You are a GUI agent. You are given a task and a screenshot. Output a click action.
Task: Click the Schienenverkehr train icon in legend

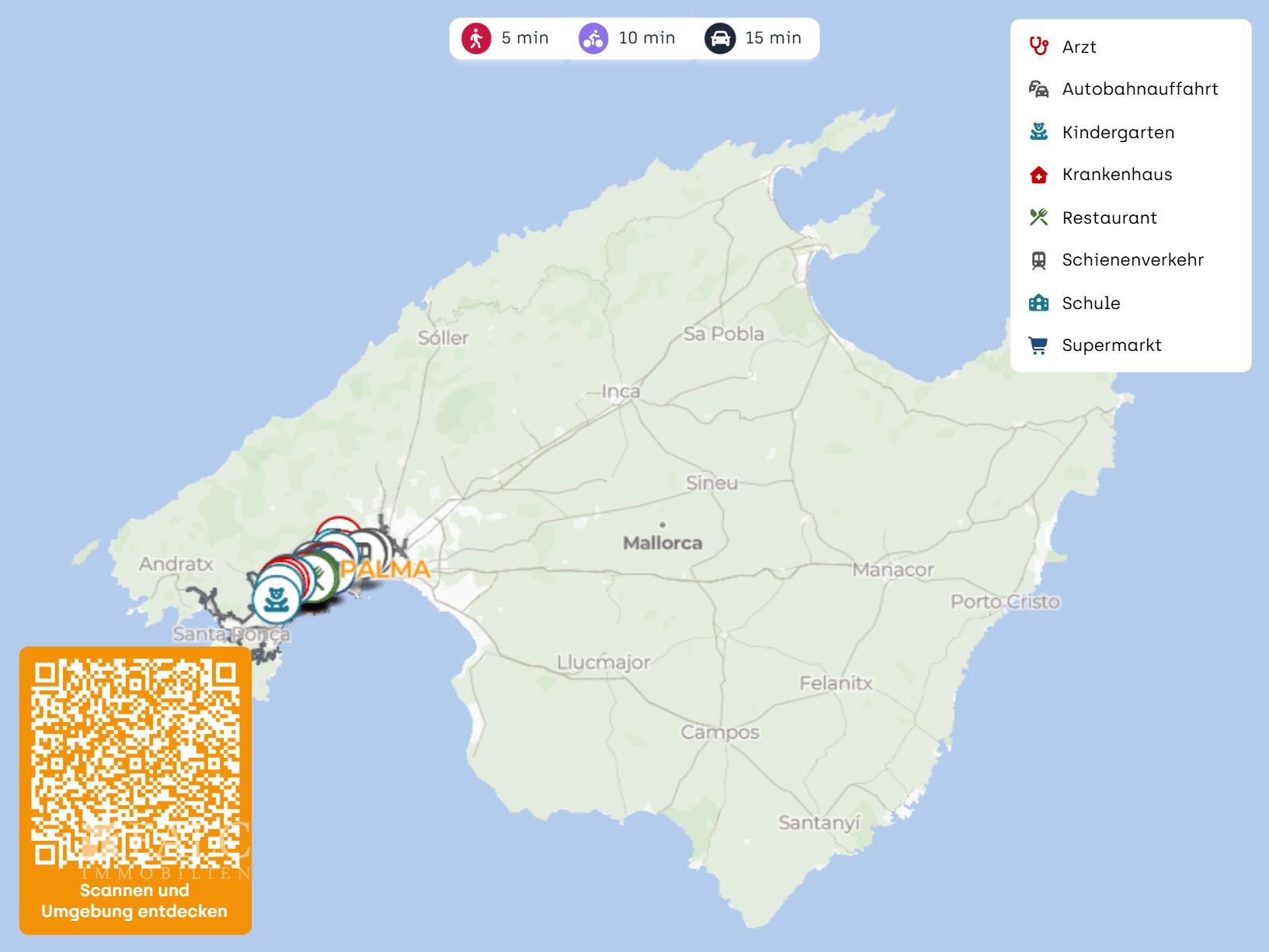click(1038, 260)
